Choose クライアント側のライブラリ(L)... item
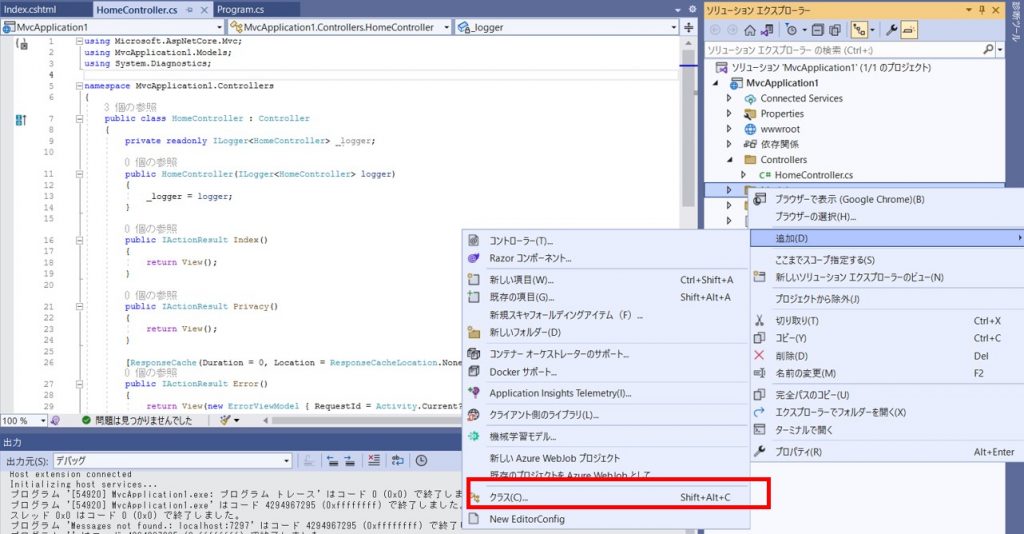 click(605, 415)
